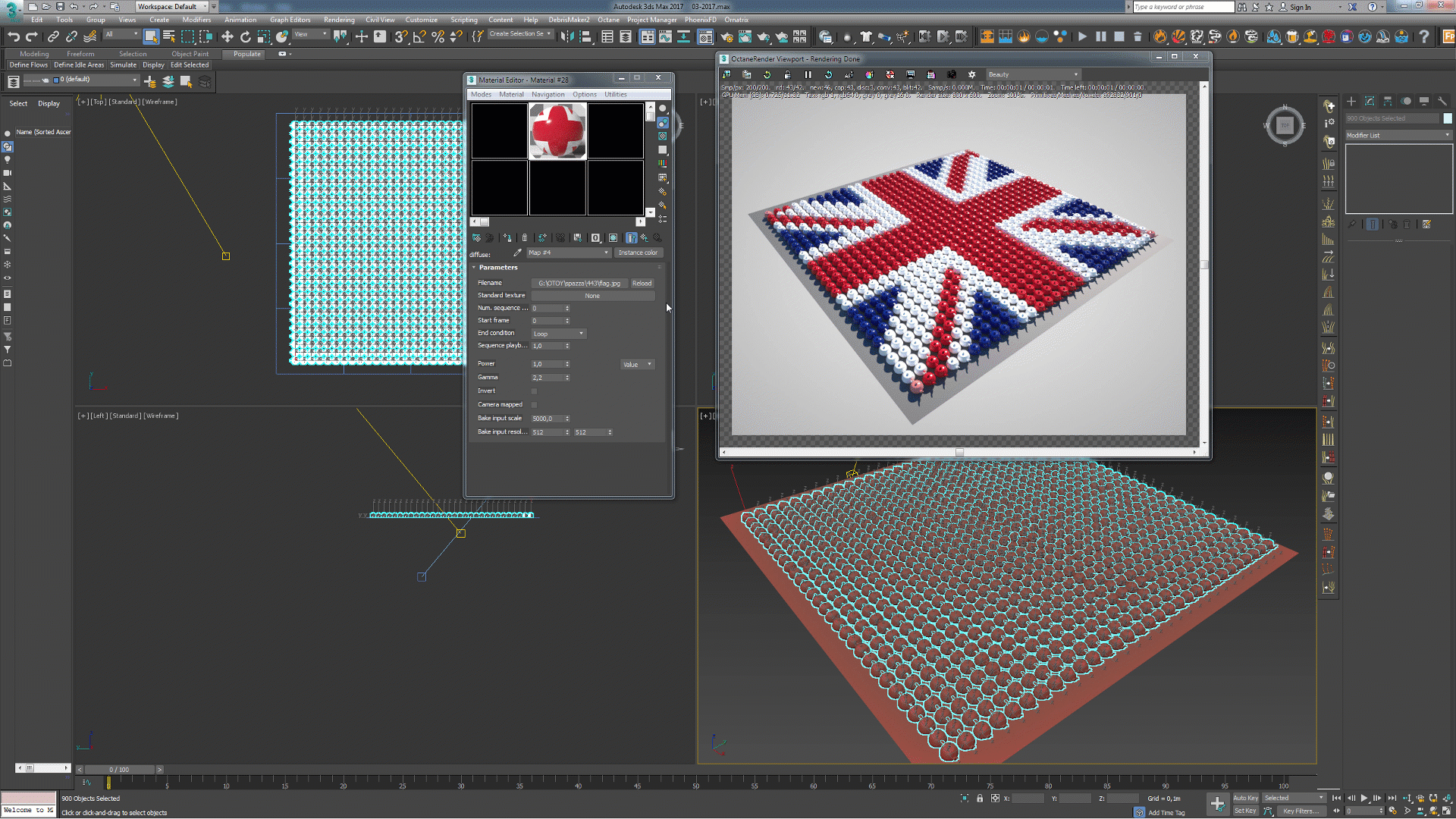Open the Beauty render pass dropdown
The width and height of the screenshot is (1456, 819).
coord(1033,74)
